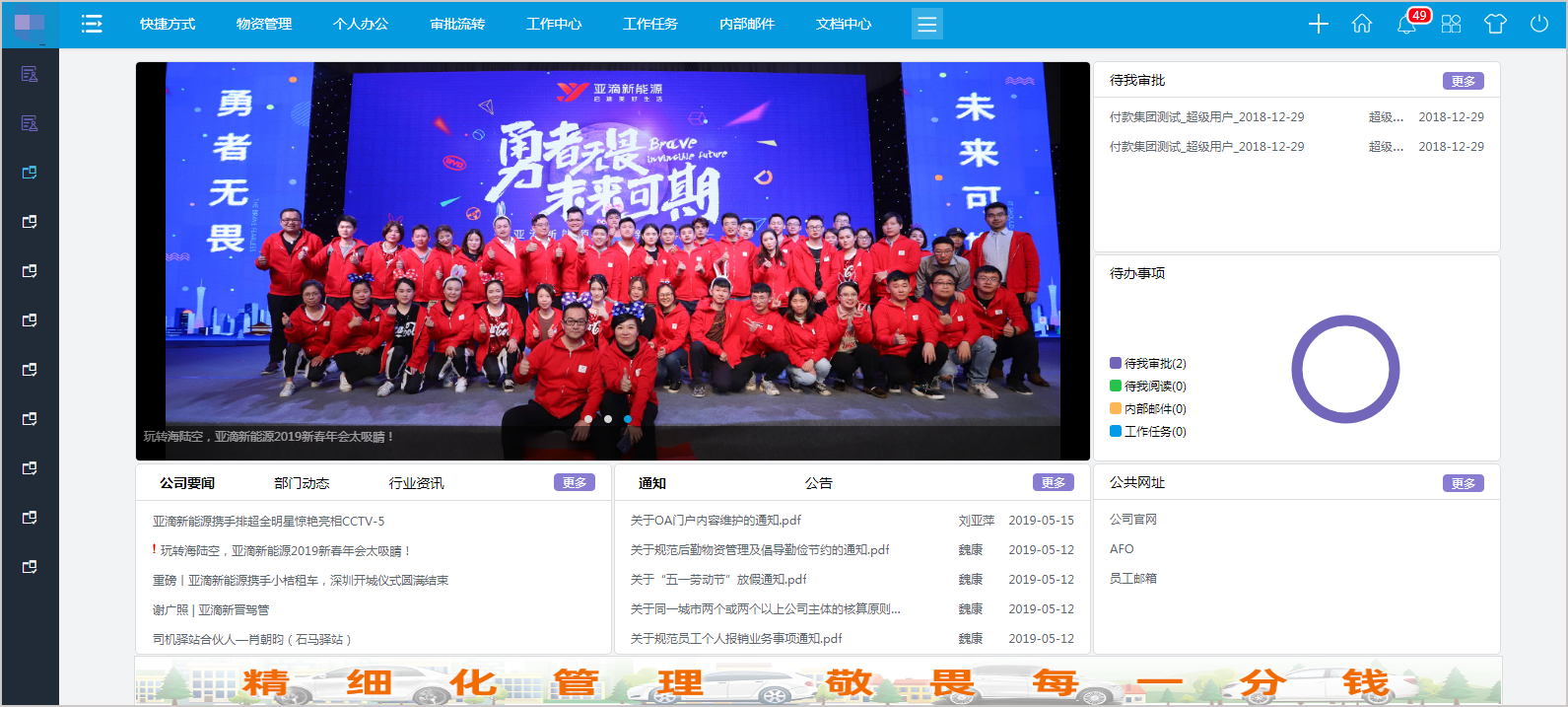Open news 玩转海陆空，亚滴新能源2019新春年会太吸睛

tap(285, 550)
